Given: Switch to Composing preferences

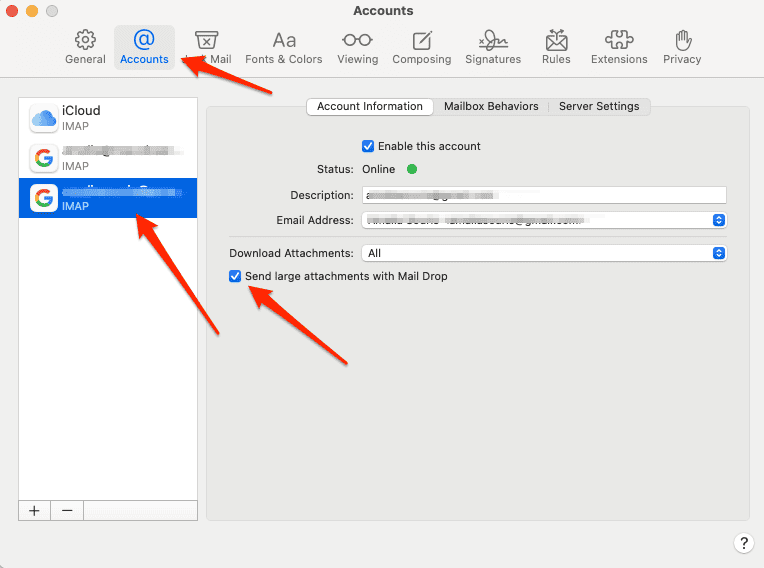Looking at the screenshot, I should click(x=421, y=46).
